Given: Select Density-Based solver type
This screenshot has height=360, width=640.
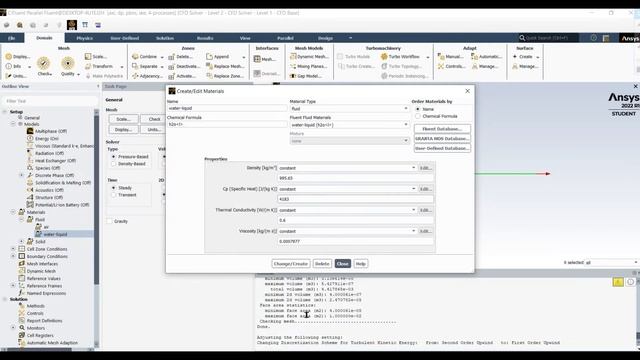Looking at the screenshot, I should tap(113, 164).
